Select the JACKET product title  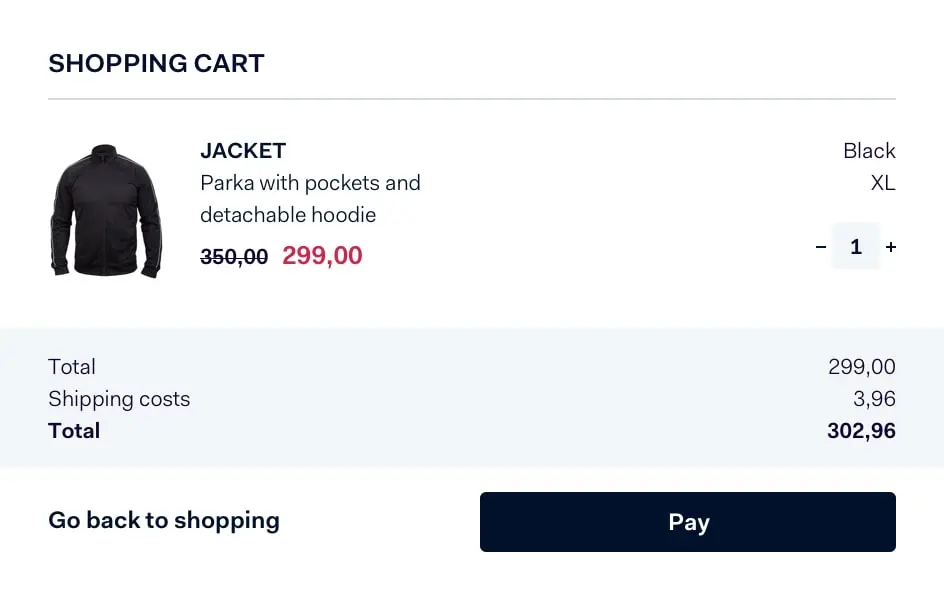(x=242, y=151)
